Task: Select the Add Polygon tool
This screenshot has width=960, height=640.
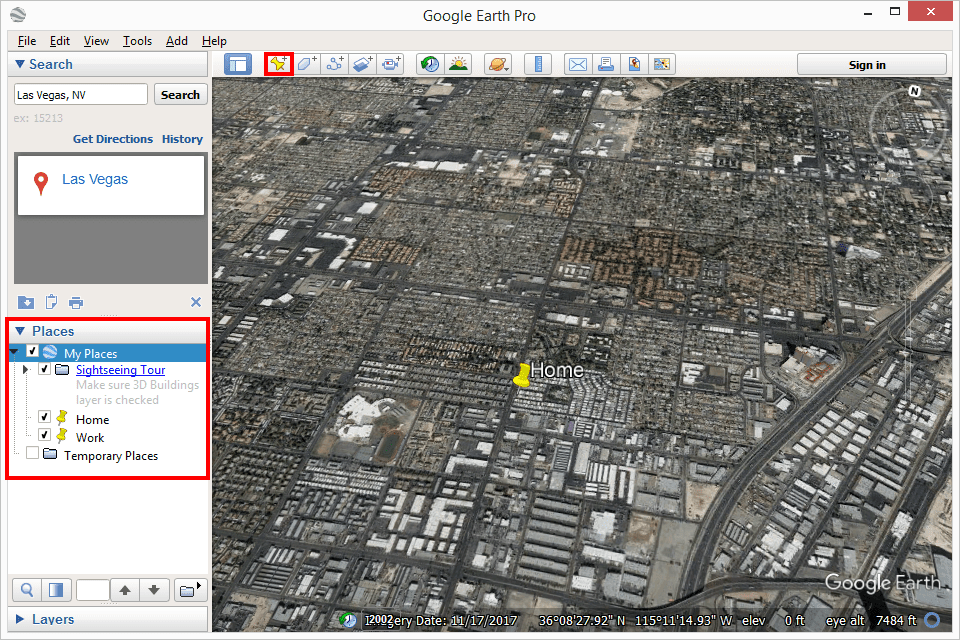Action: [x=307, y=64]
